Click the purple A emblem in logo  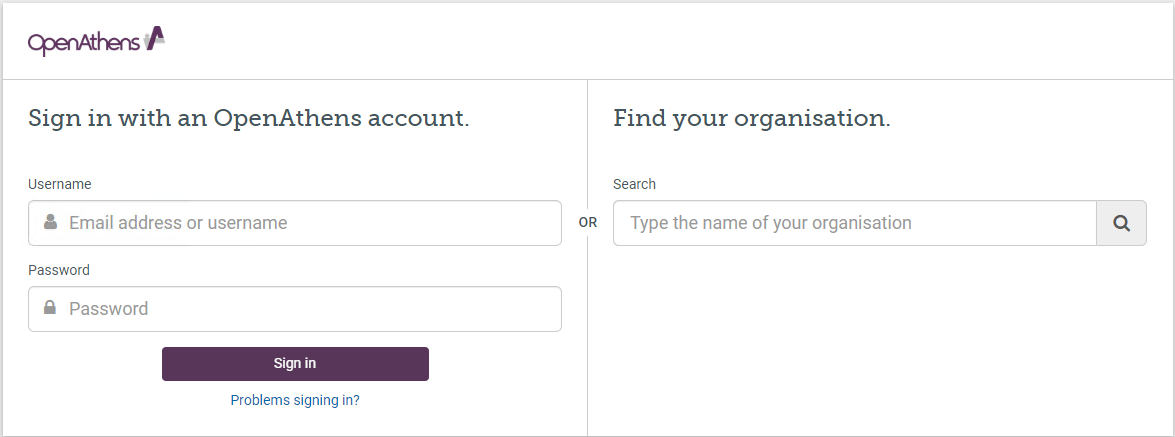(x=154, y=38)
